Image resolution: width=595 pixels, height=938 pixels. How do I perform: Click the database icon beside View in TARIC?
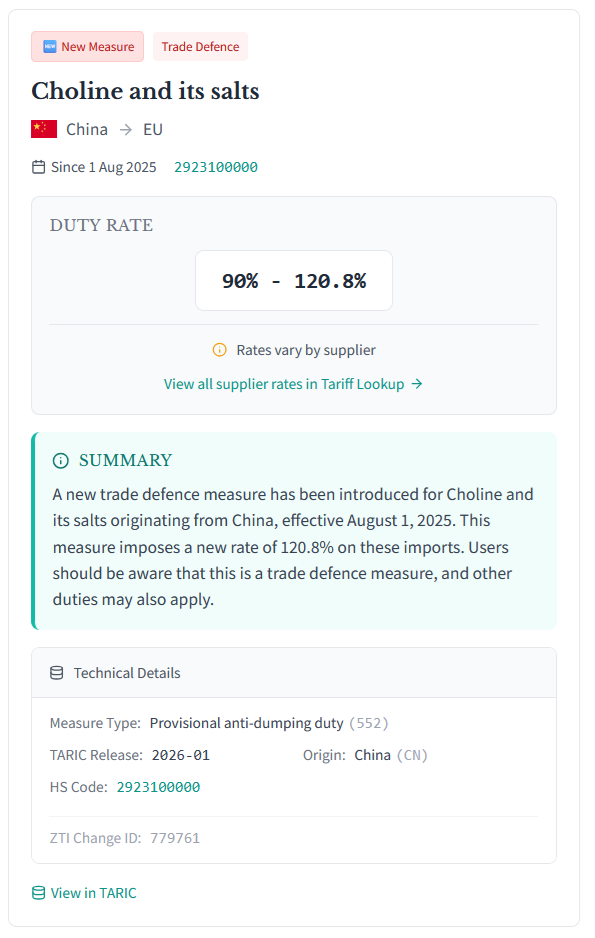coord(36,892)
